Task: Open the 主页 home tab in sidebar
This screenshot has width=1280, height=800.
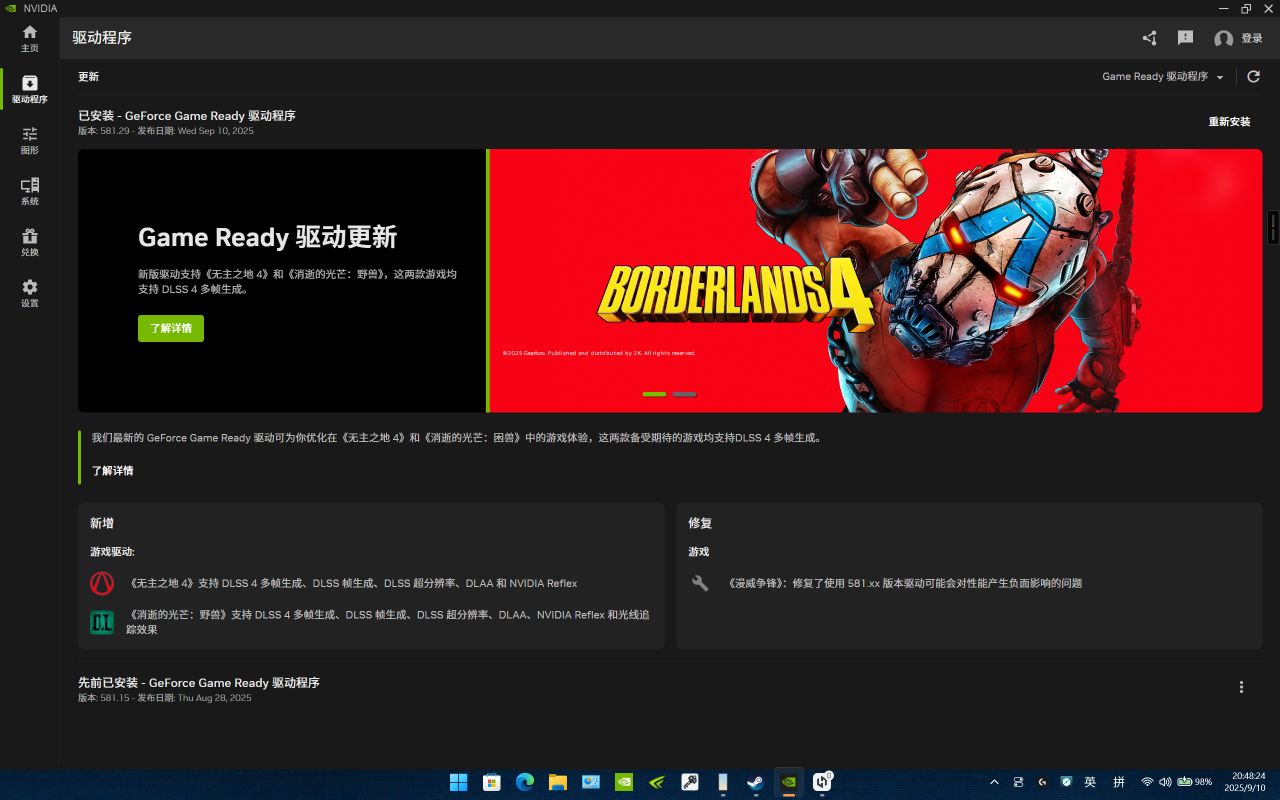Action: [30, 38]
